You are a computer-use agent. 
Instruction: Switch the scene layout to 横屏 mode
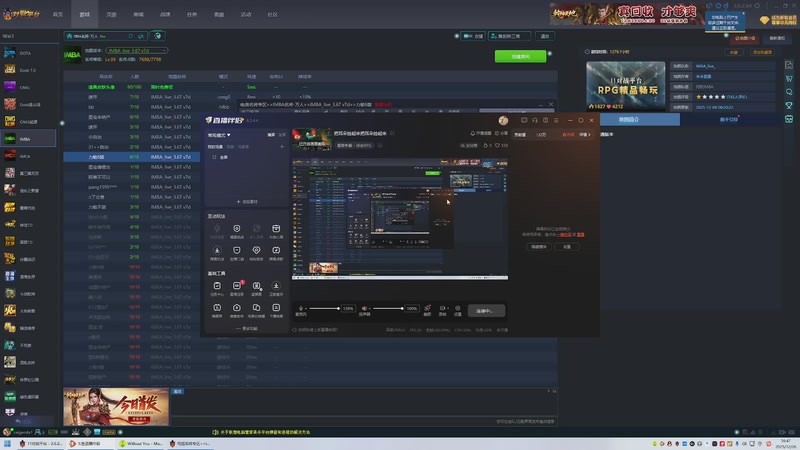[x=271, y=135]
